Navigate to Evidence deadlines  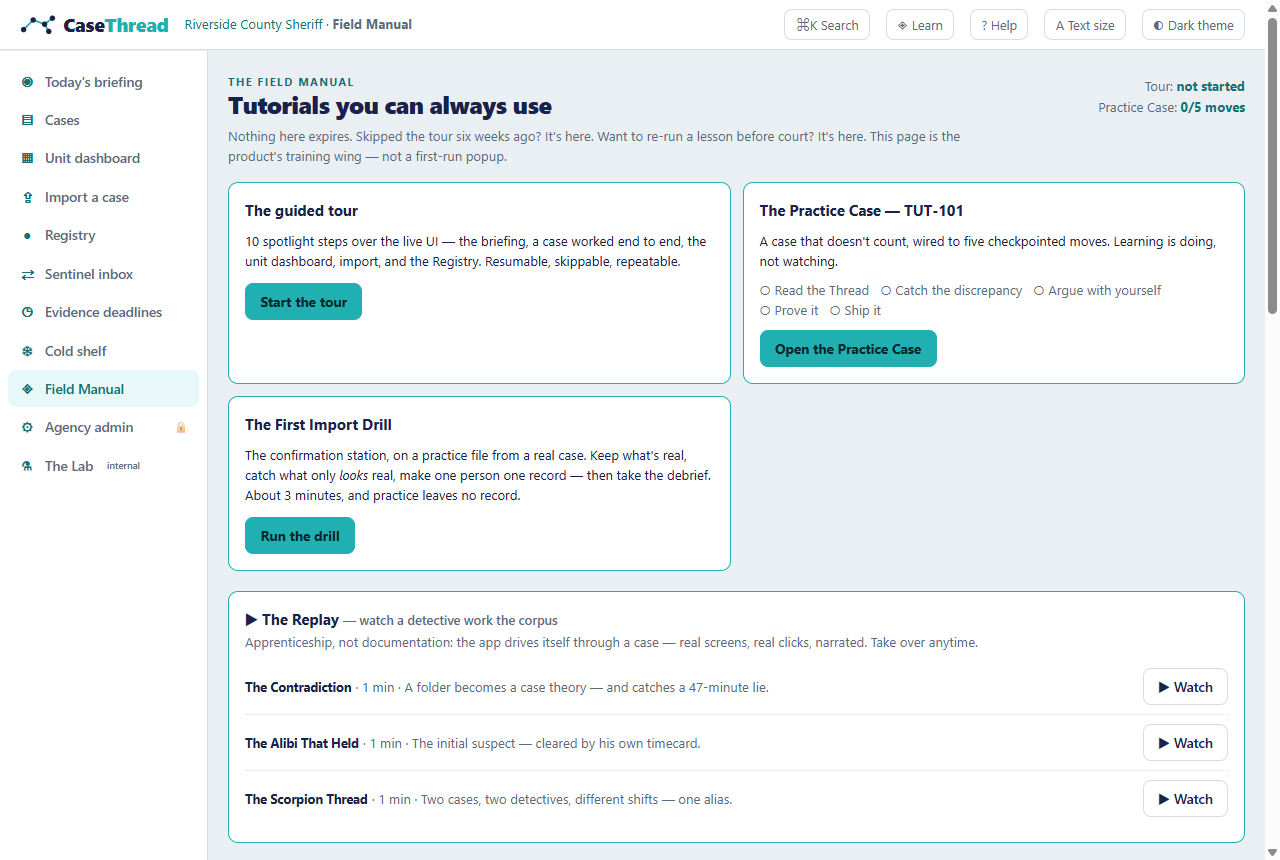(x=103, y=312)
